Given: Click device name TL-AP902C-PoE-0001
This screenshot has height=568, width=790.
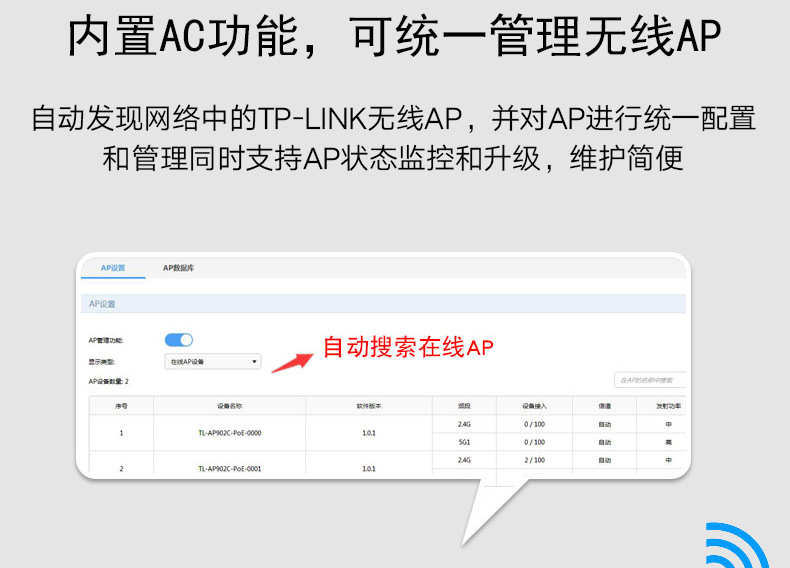Looking at the screenshot, I should coord(229,468).
